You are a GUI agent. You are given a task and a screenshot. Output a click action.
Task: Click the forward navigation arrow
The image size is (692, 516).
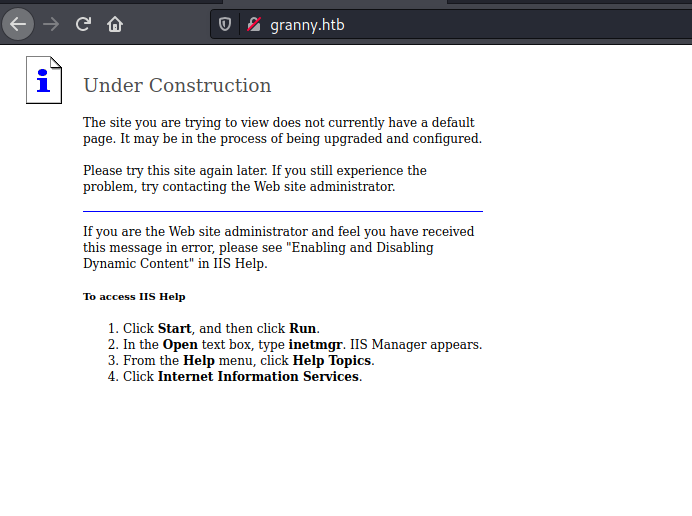51,24
